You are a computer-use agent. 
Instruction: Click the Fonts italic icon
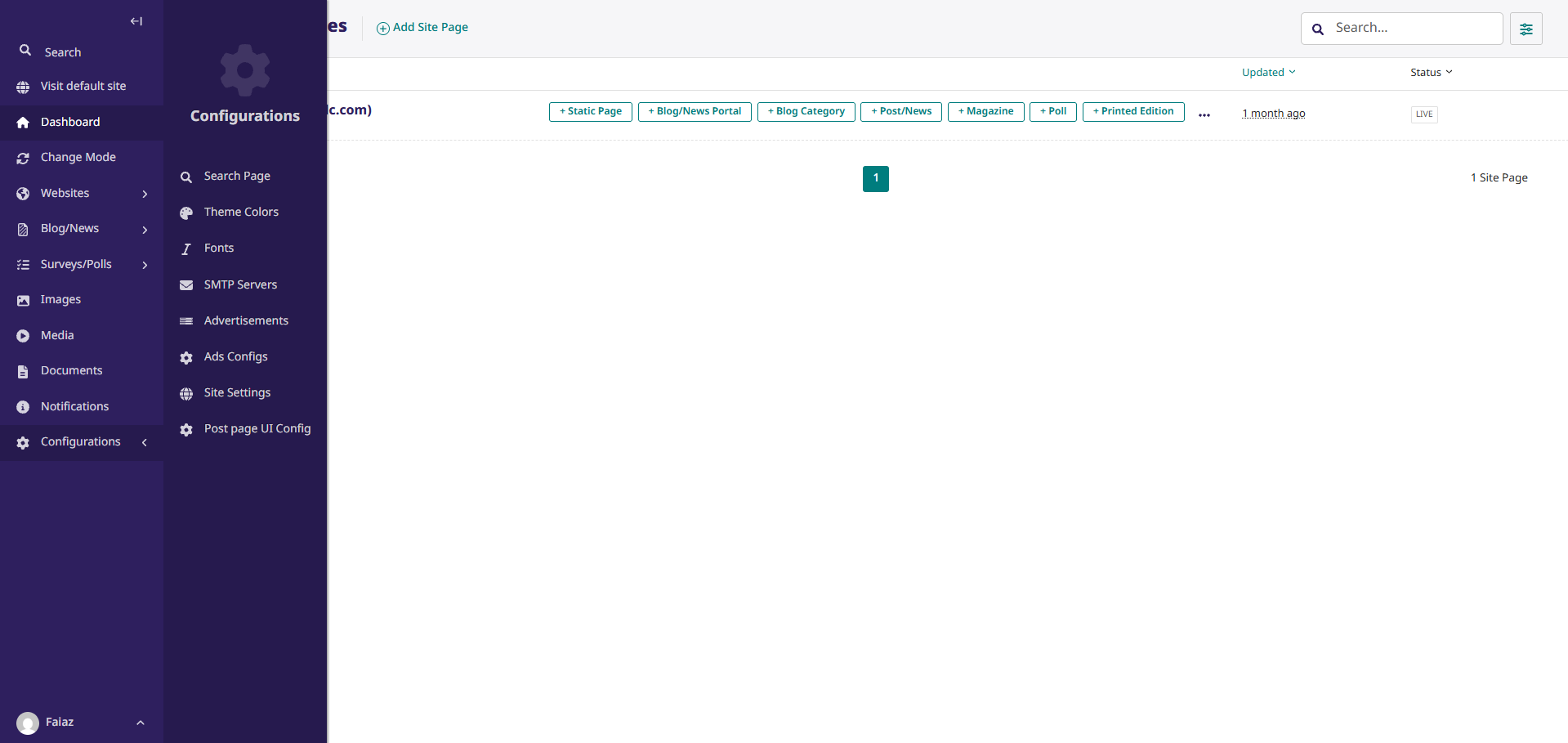click(x=186, y=248)
